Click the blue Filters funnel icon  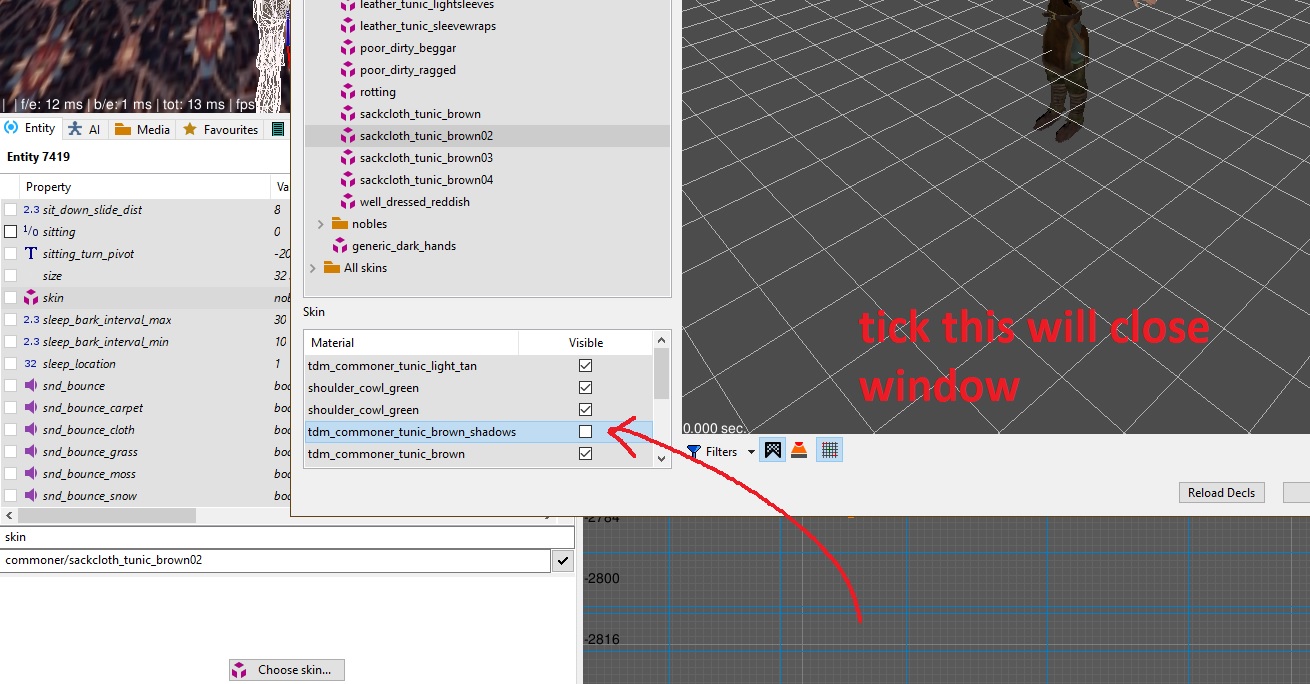click(x=694, y=452)
